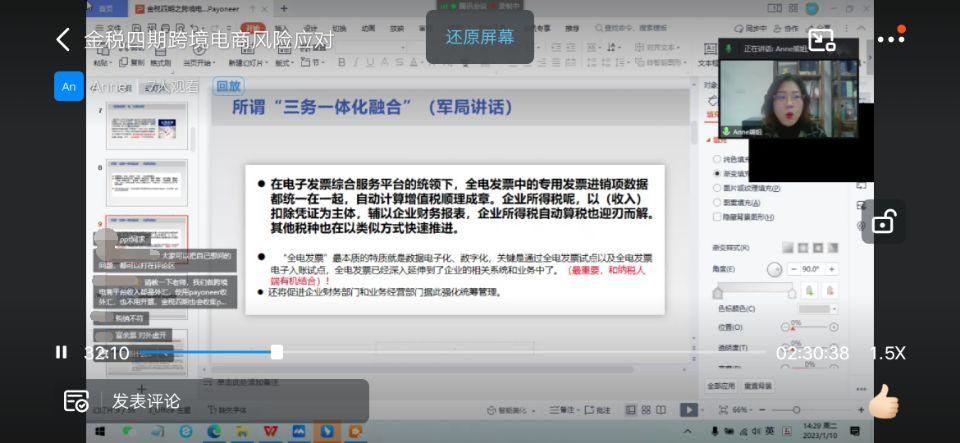Screen dimensions: 960x443
Task: Click the 90.0° angle value field
Action: click(812, 269)
